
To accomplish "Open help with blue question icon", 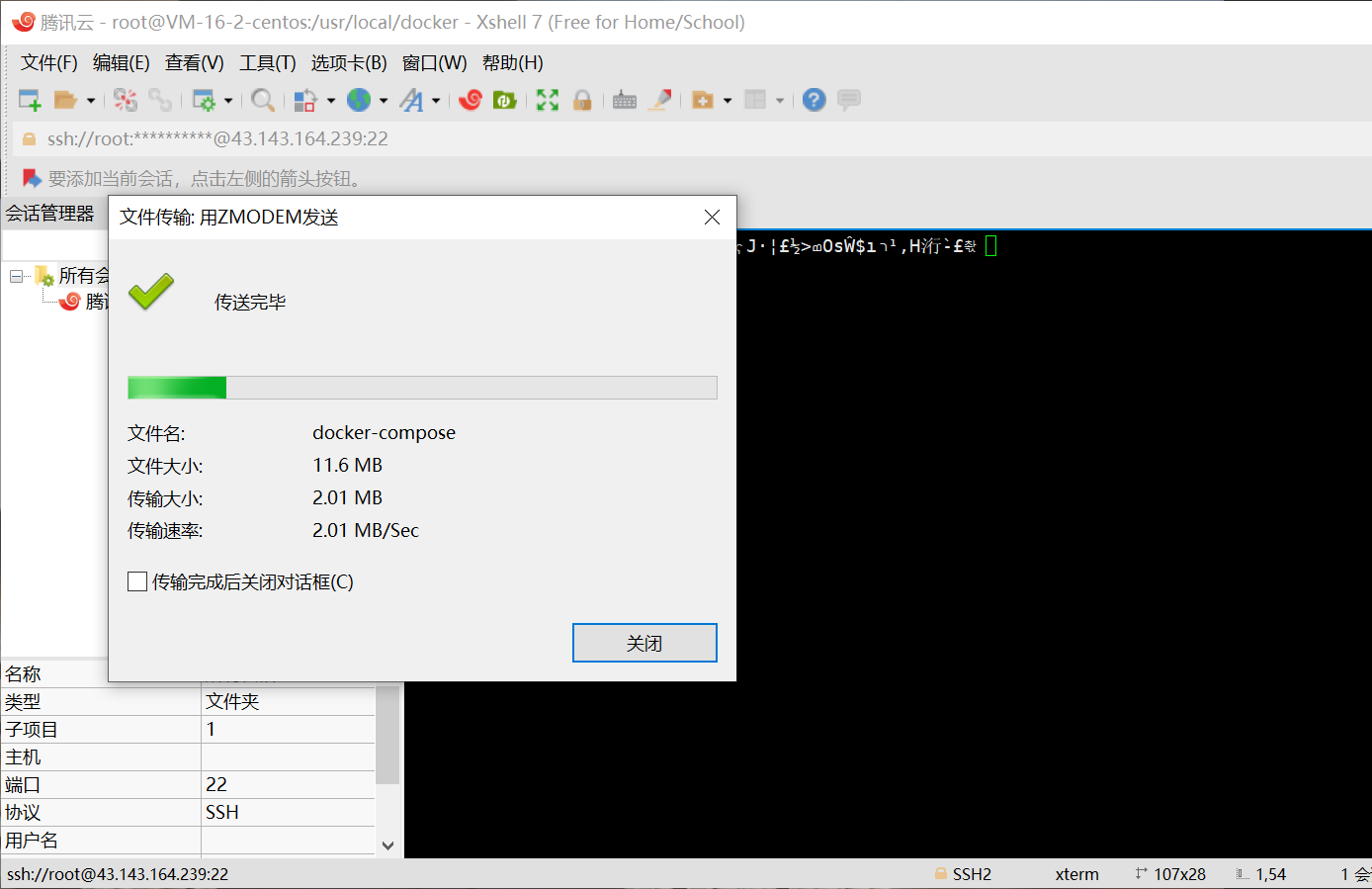I will tap(814, 100).
